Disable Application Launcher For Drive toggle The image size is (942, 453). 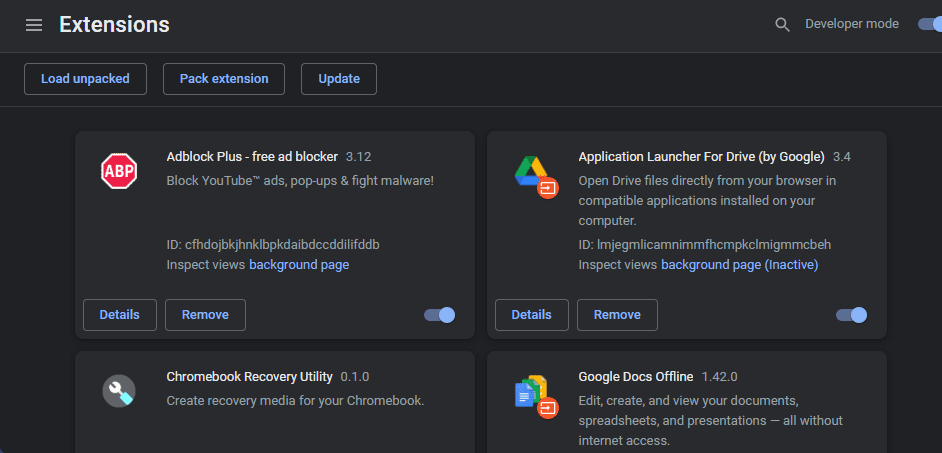[x=852, y=315]
